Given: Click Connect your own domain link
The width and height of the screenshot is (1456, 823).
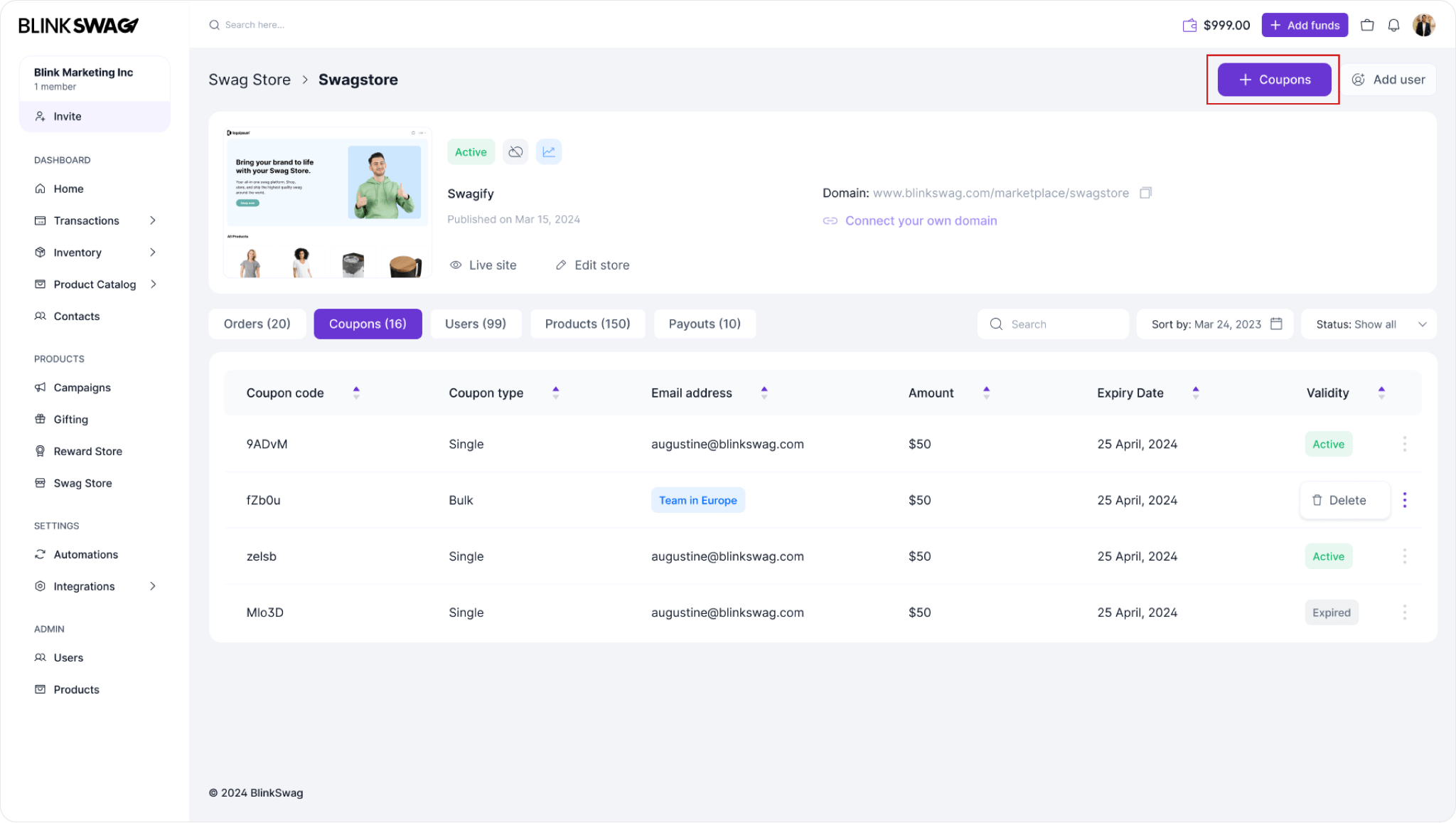Looking at the screenshot, I should [910, 221].
